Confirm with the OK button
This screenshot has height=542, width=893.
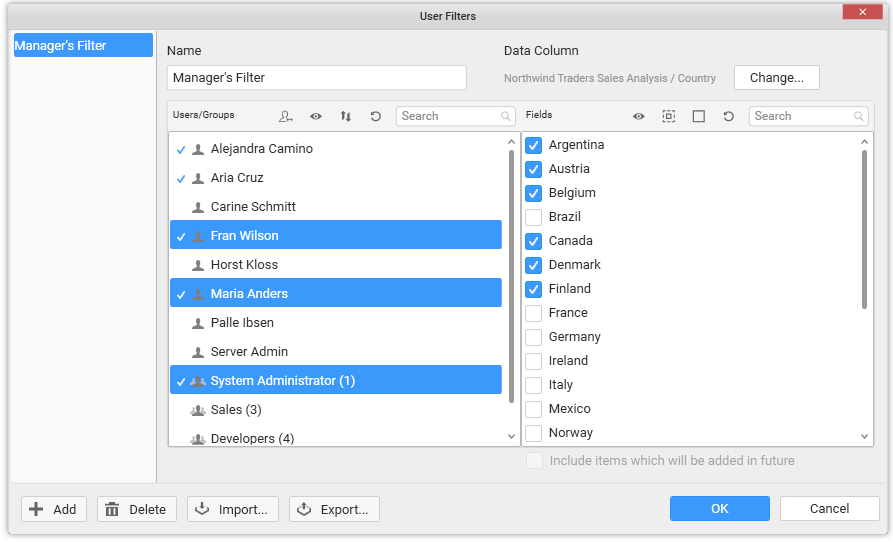[719, 509]
